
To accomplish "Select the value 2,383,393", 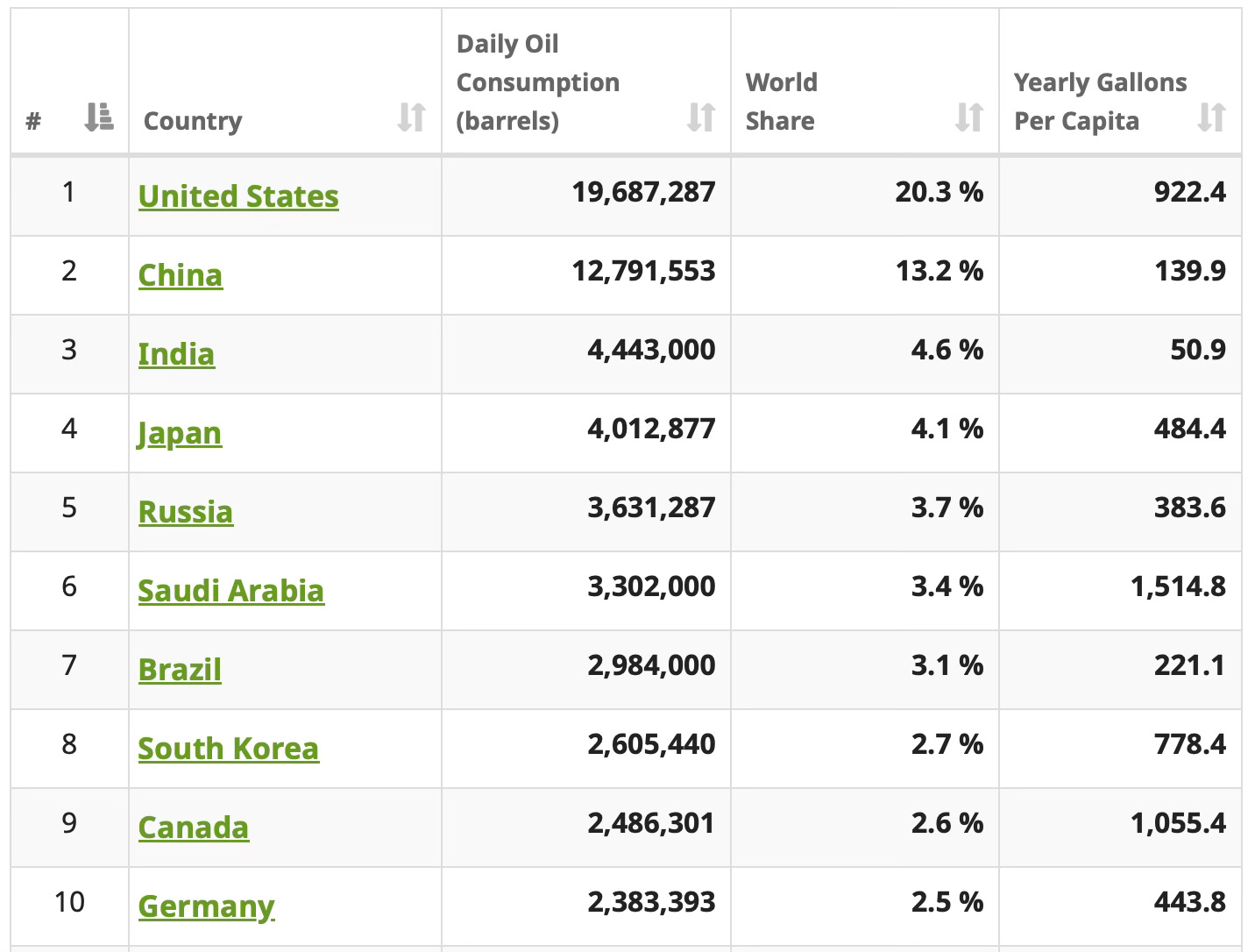I will point(652,902).
